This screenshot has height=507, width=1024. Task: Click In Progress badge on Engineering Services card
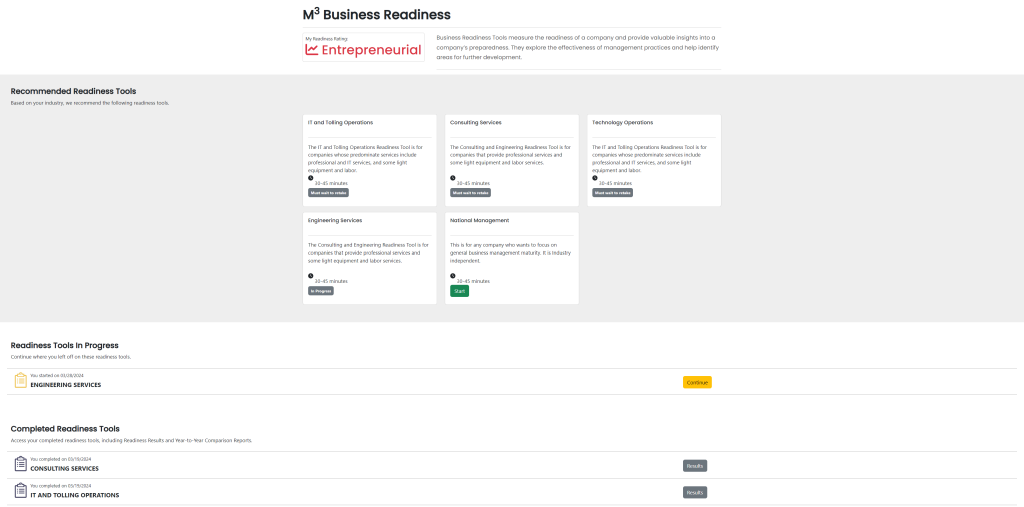(x=320, y=291)
